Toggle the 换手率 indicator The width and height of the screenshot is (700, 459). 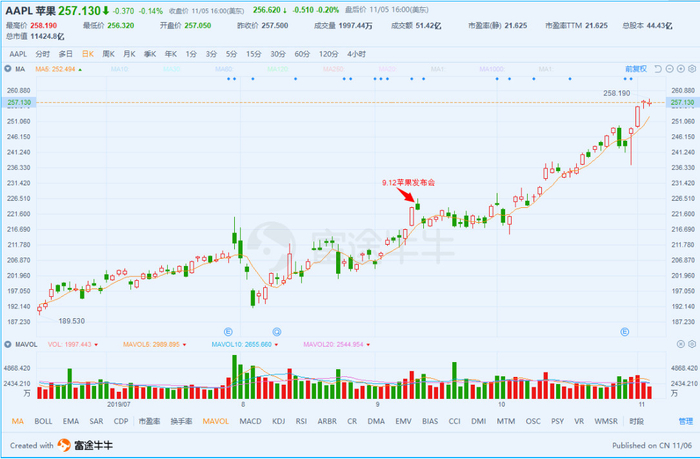click(x=181, y=421)
